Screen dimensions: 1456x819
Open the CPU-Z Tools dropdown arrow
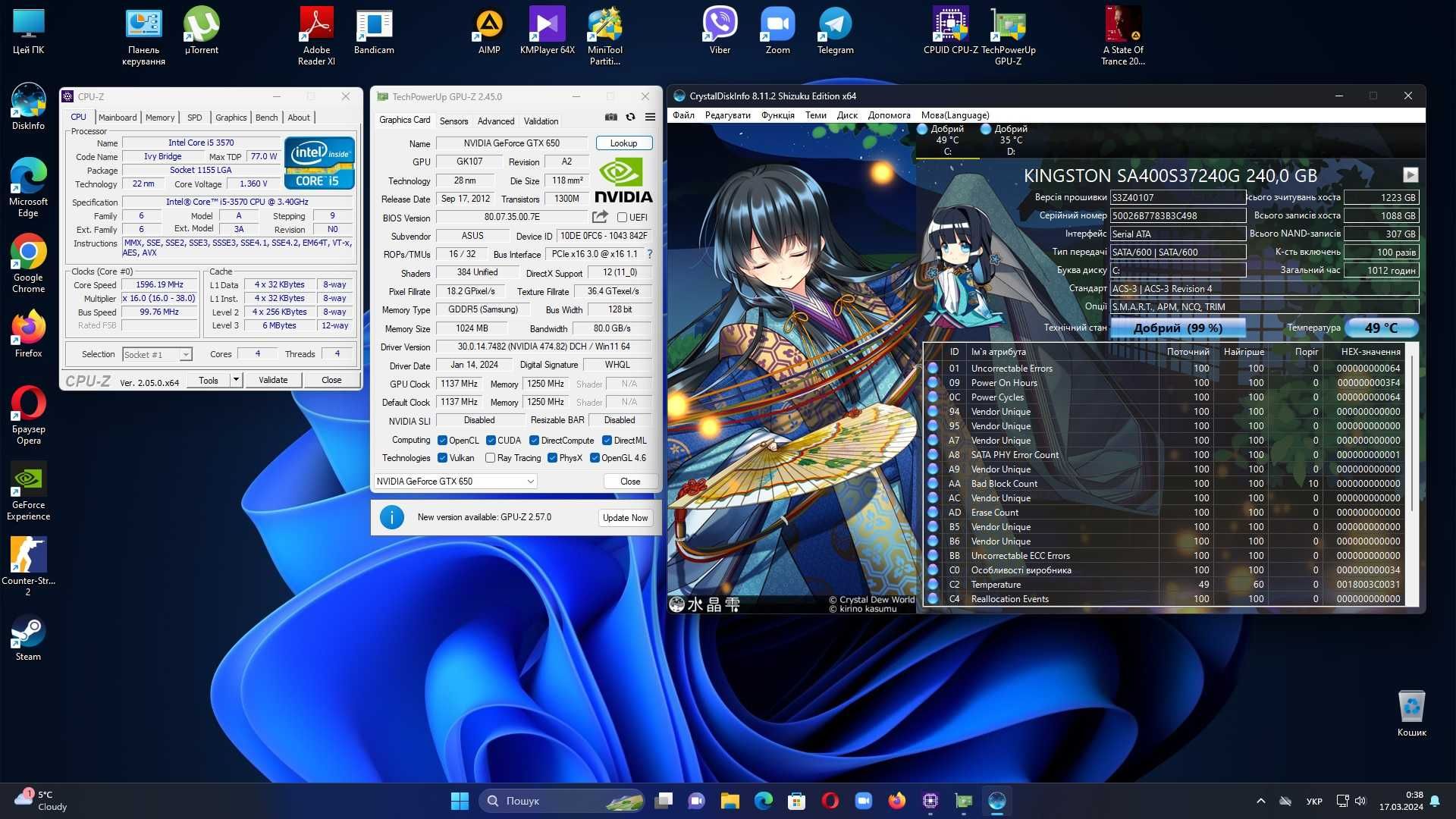[236, 380]
